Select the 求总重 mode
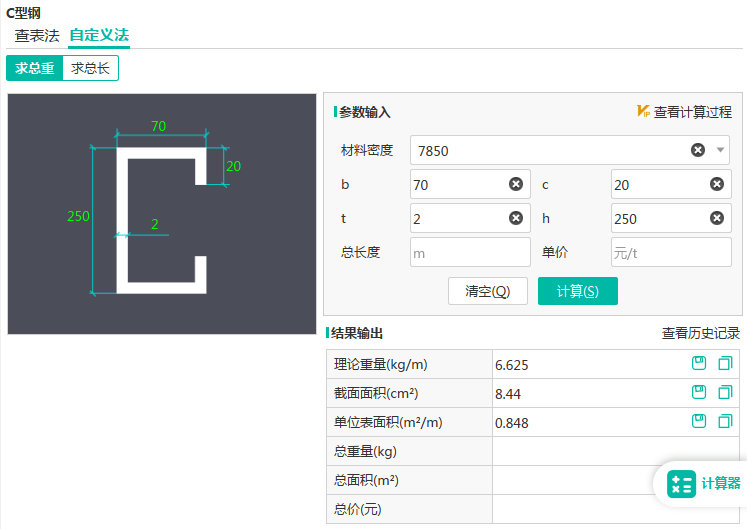Viewport: 747px width, 529px height. tap(34, 68)
